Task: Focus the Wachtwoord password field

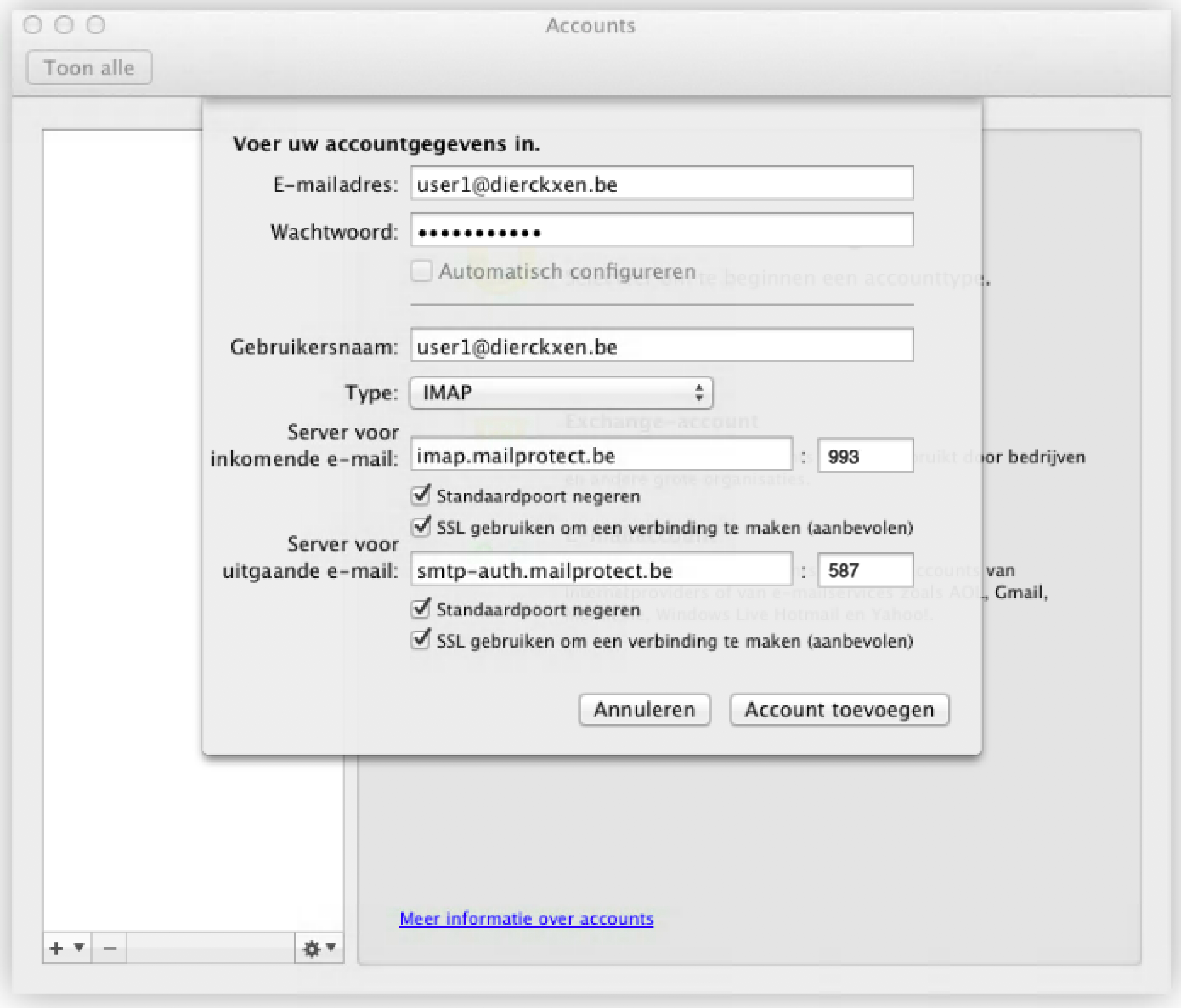Action: 661,231
